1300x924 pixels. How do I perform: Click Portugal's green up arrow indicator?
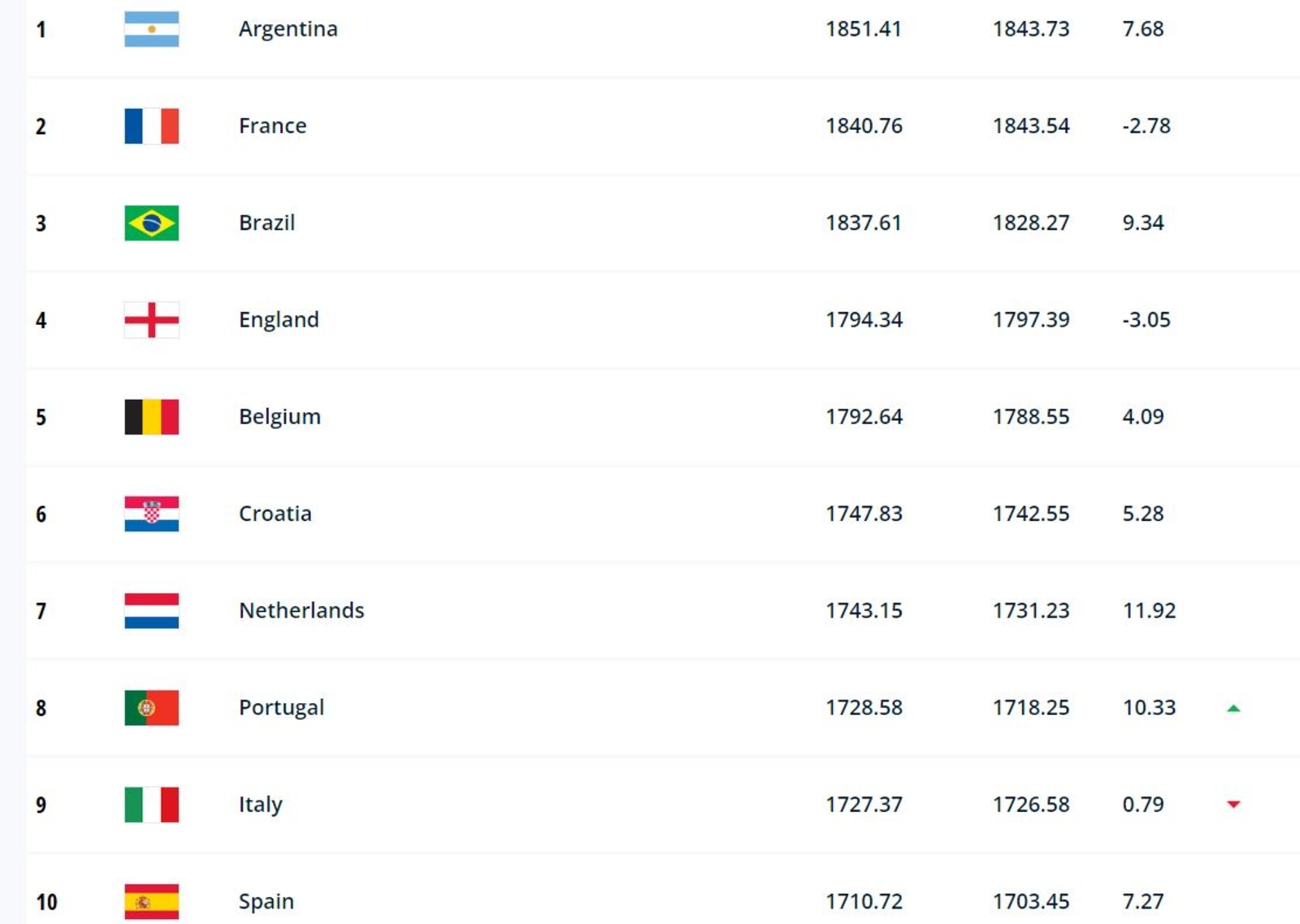pyautogui.click(x=1233, y=708)
